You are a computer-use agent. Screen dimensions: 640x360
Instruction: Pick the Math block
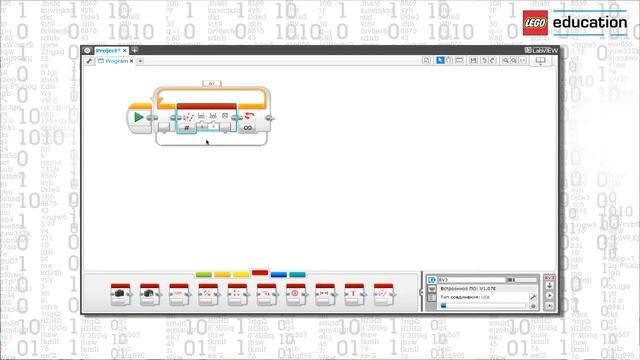(x=237, y=294)
